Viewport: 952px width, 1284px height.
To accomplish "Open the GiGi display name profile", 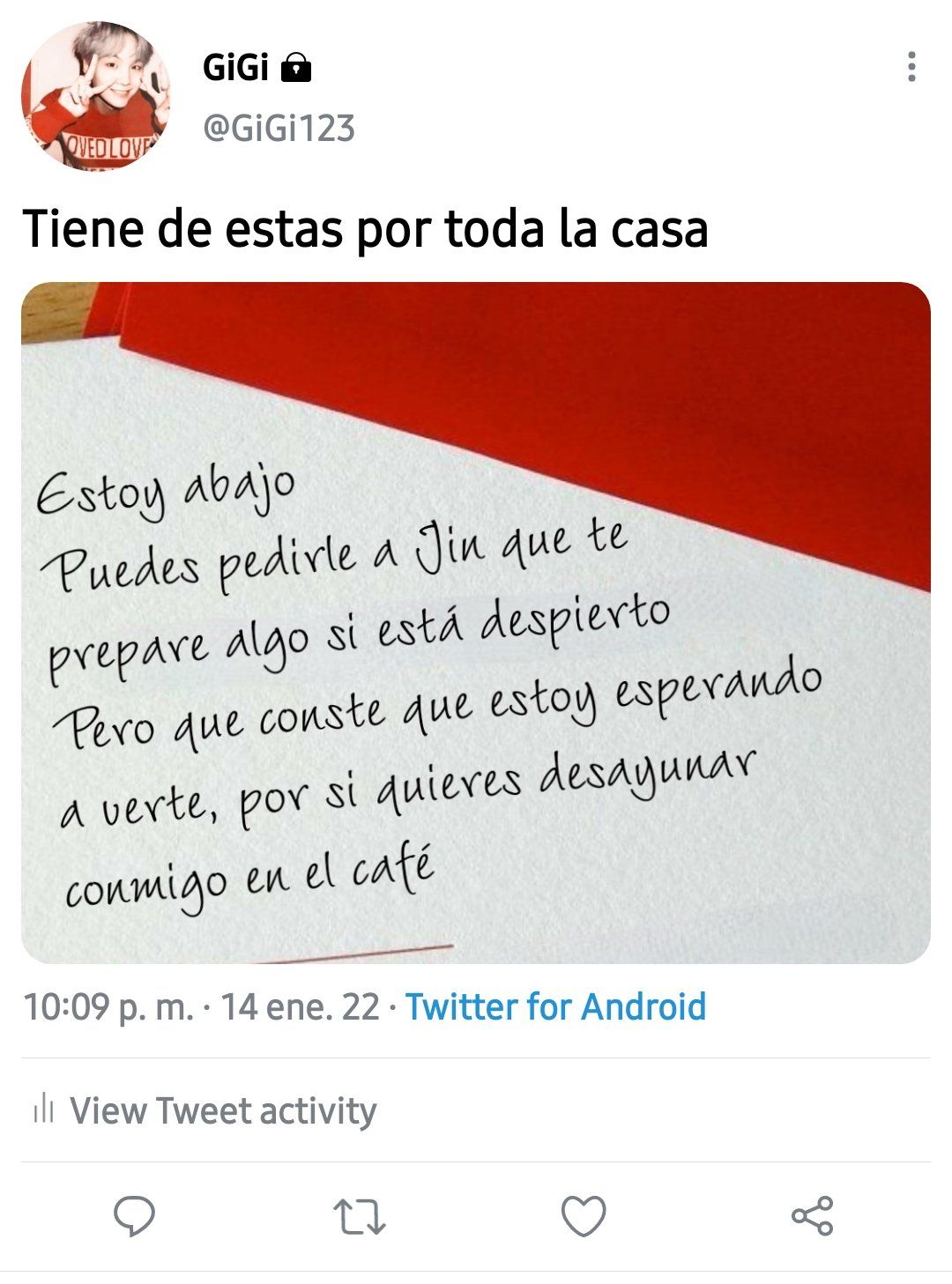I will (x=235, y=67).
